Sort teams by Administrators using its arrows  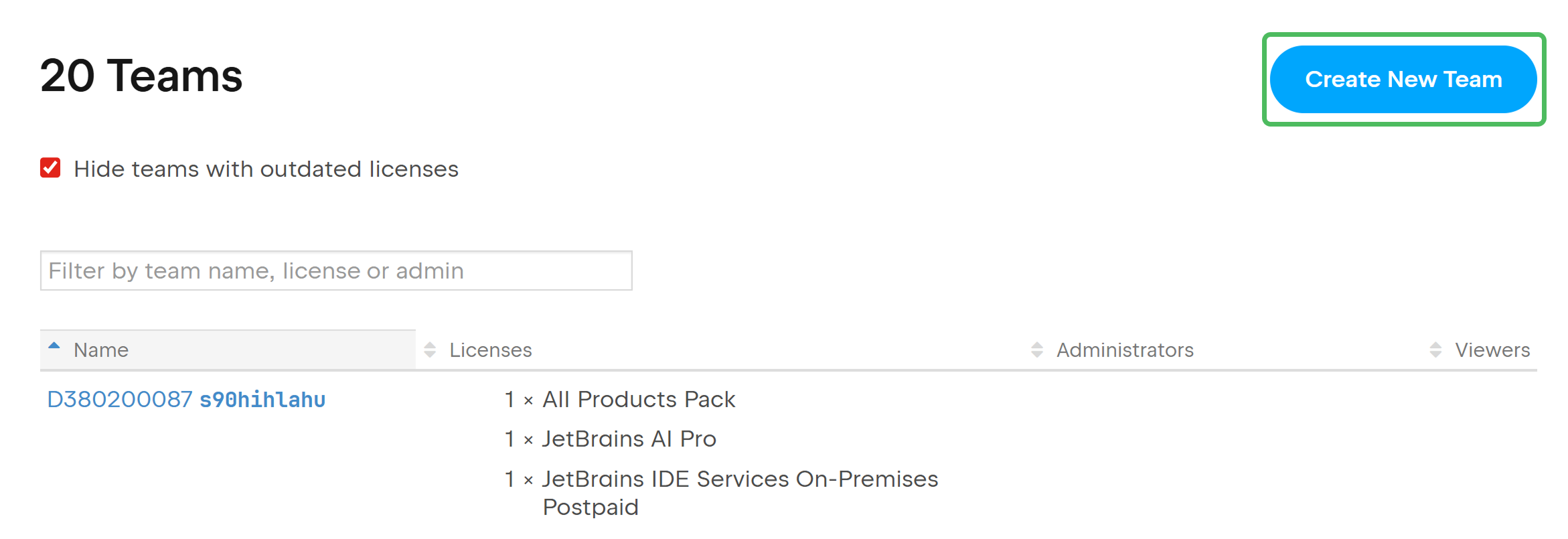coord(1036,349)
